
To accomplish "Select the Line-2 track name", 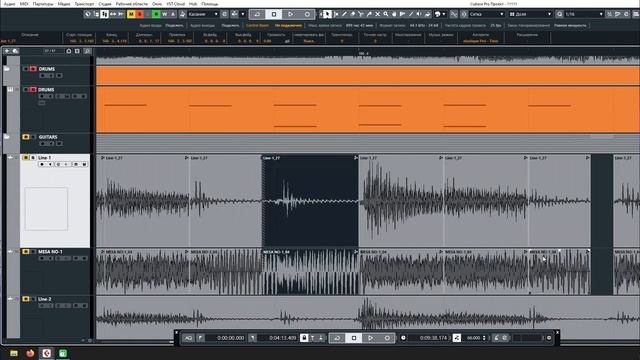I will coord(45,299).
